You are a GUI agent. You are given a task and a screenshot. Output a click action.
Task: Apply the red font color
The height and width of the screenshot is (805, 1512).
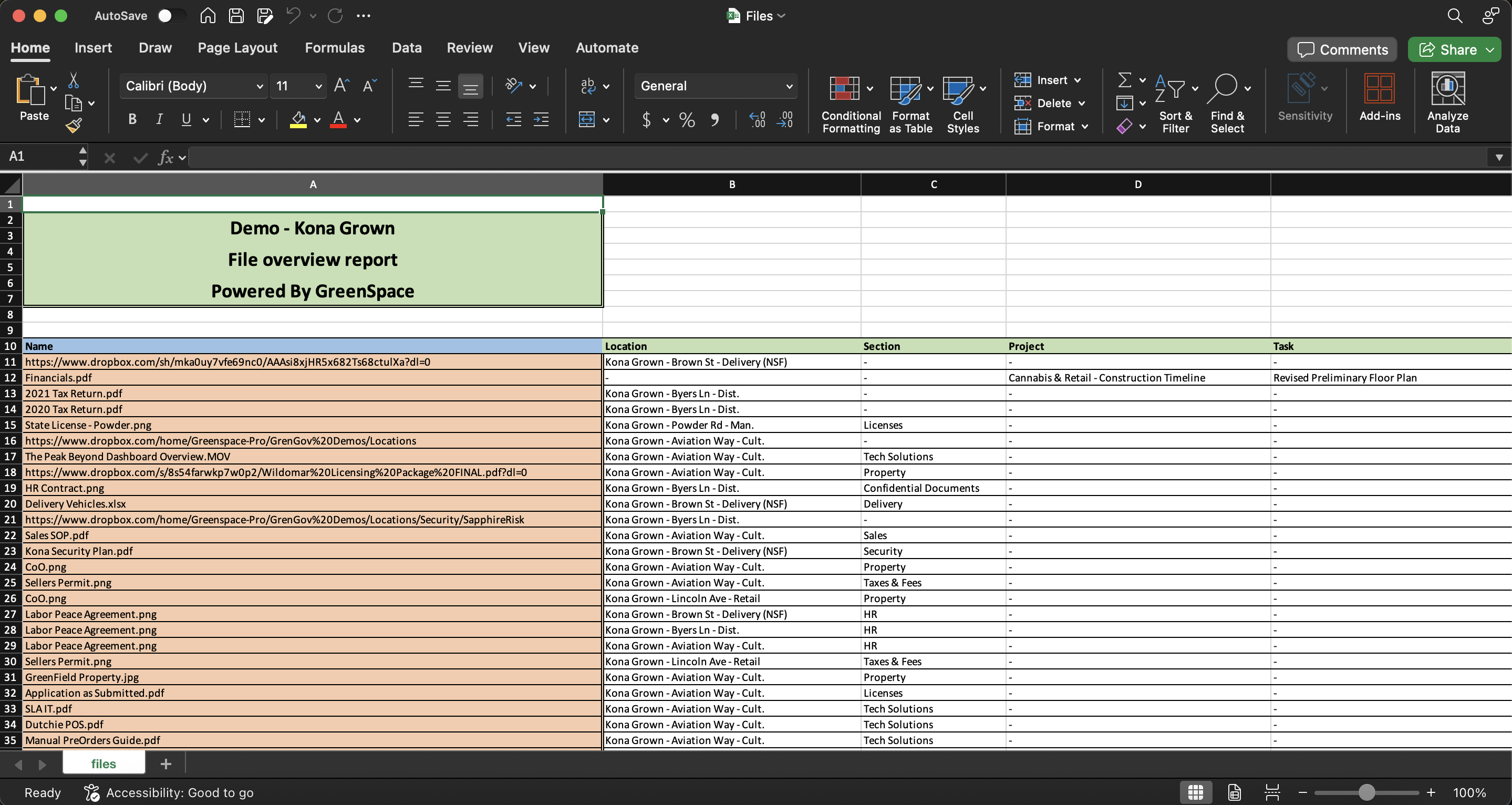click(338, 120)
